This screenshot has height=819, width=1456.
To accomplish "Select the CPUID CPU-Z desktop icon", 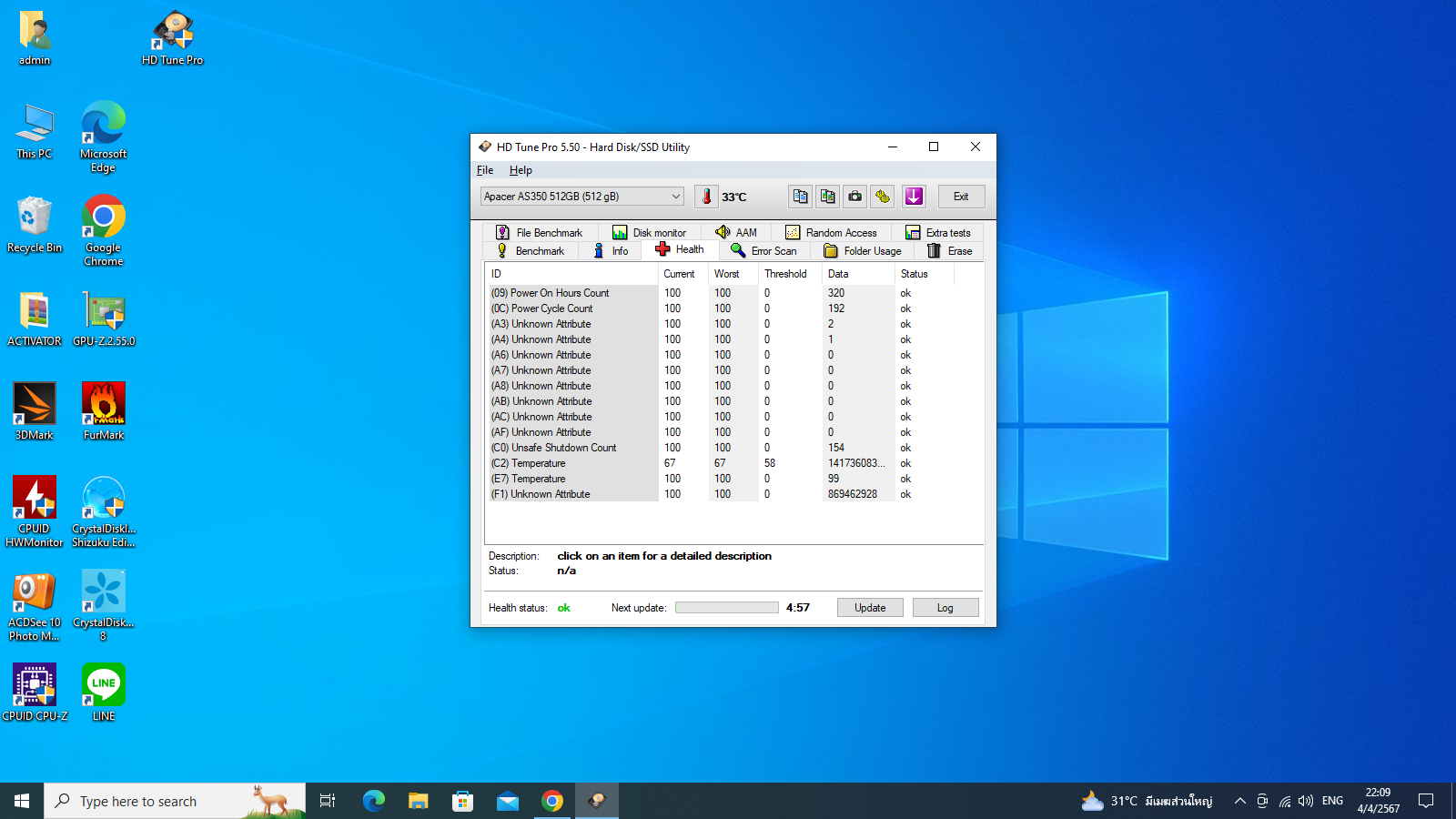I will point(35,693).
